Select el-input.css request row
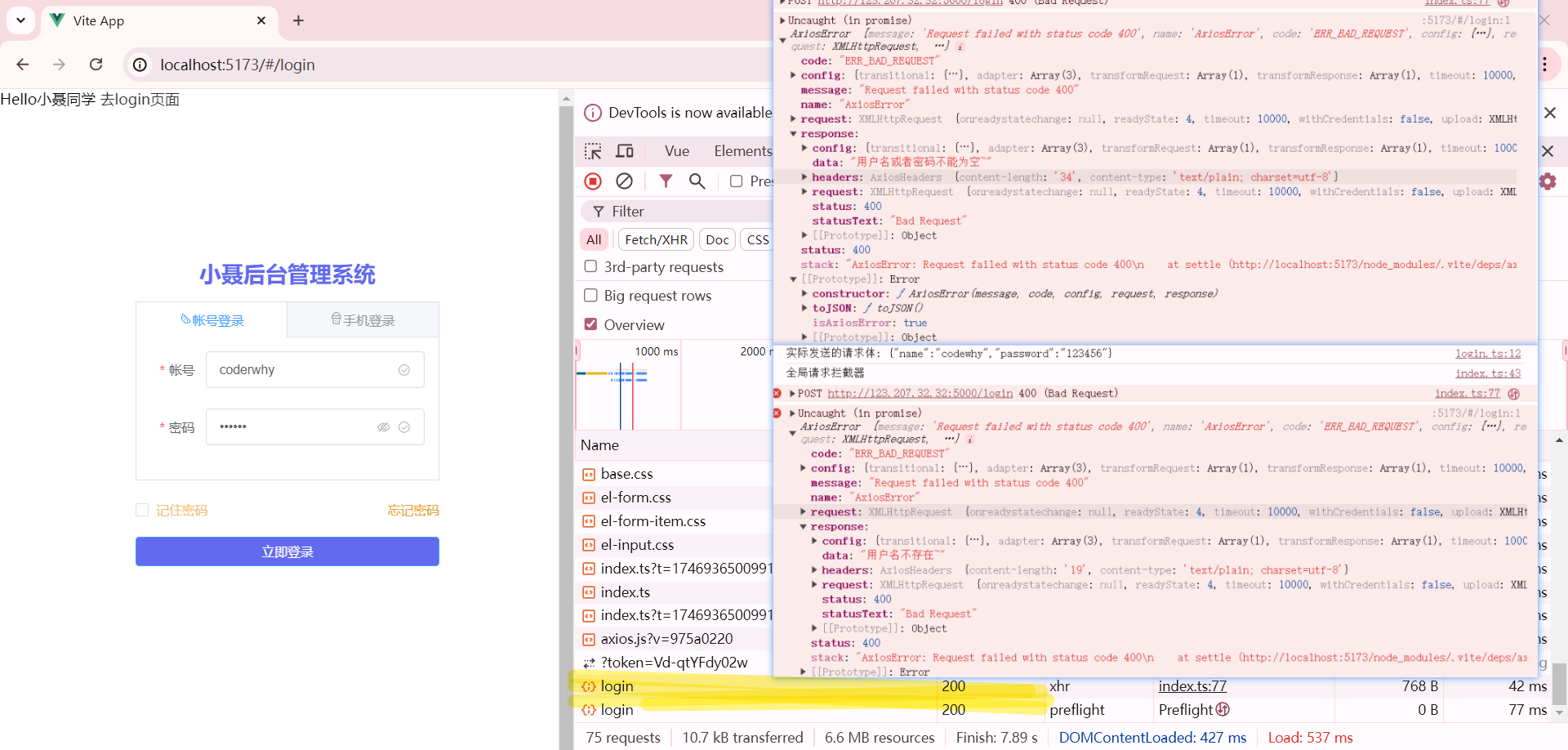The image size is (1568, 750). coord(673,545)
